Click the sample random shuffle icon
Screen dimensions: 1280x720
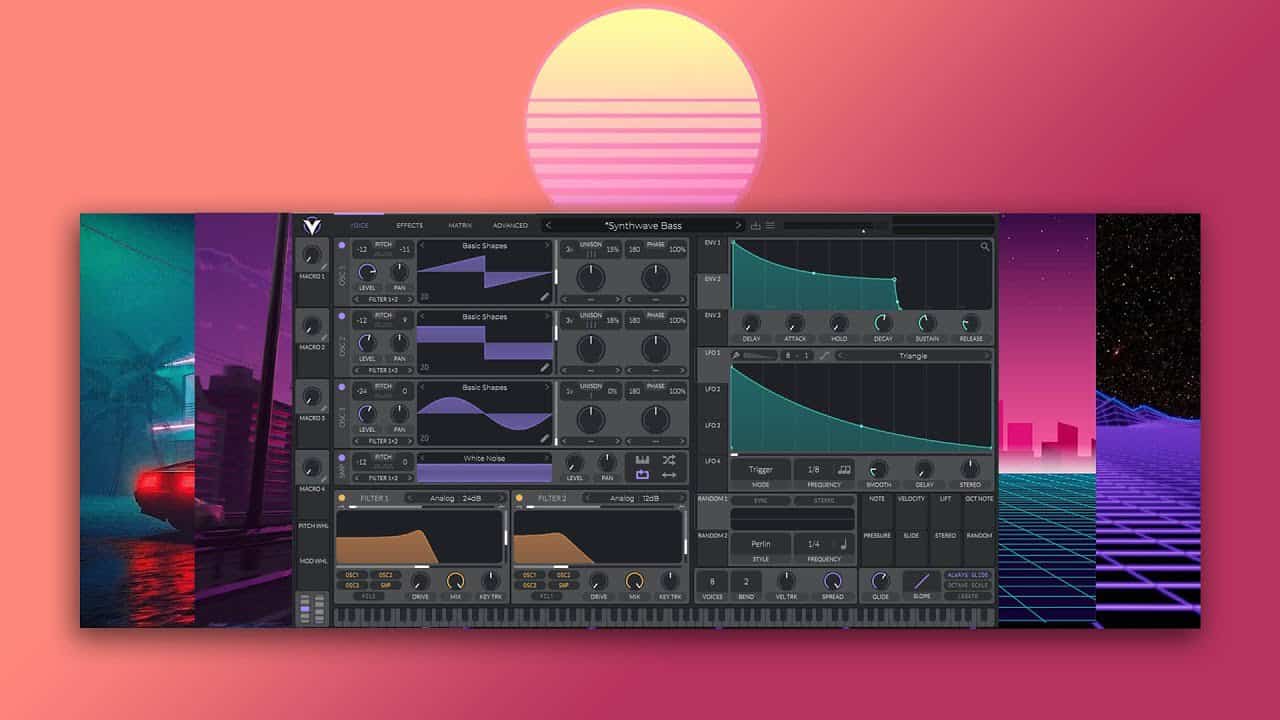point(669,459)
